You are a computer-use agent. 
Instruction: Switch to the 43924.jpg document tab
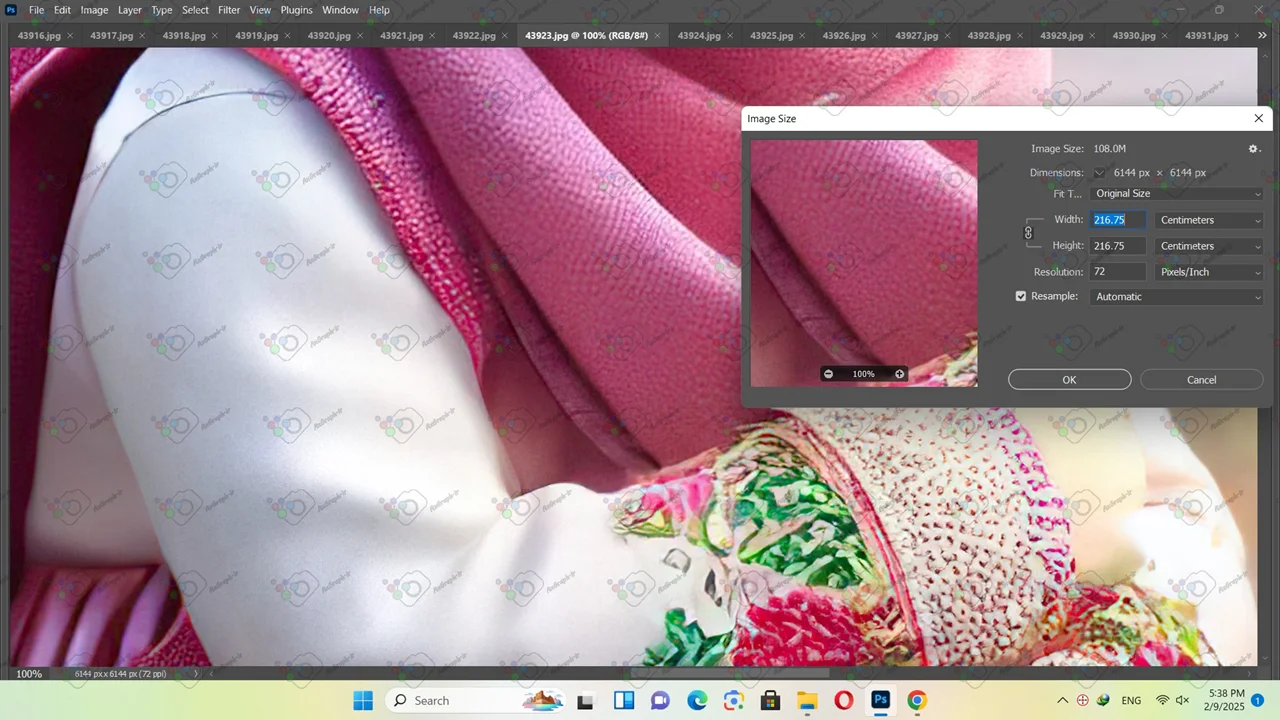(x=698, y=36)
